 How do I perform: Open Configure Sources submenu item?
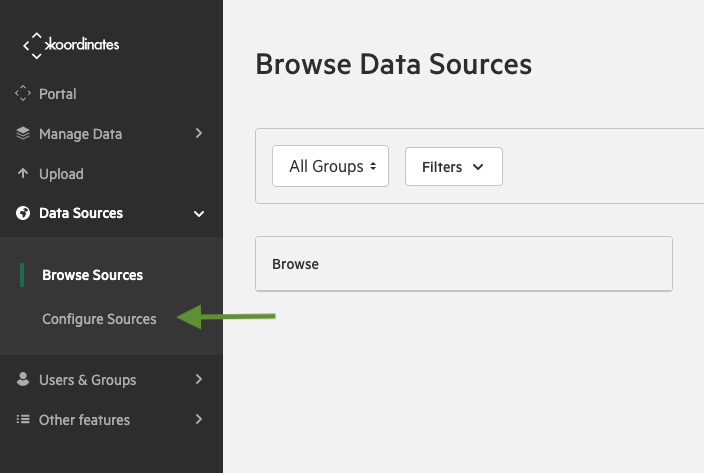99,319
